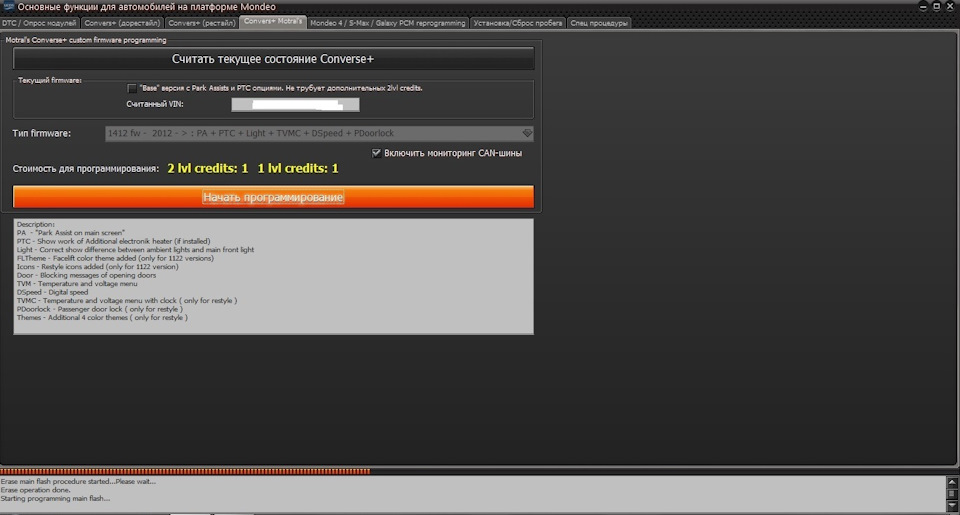Image resolution: width=960 pixels, height=515 pixels.
Task: Click "Erase operation done." log line
Action: point(36,490)
